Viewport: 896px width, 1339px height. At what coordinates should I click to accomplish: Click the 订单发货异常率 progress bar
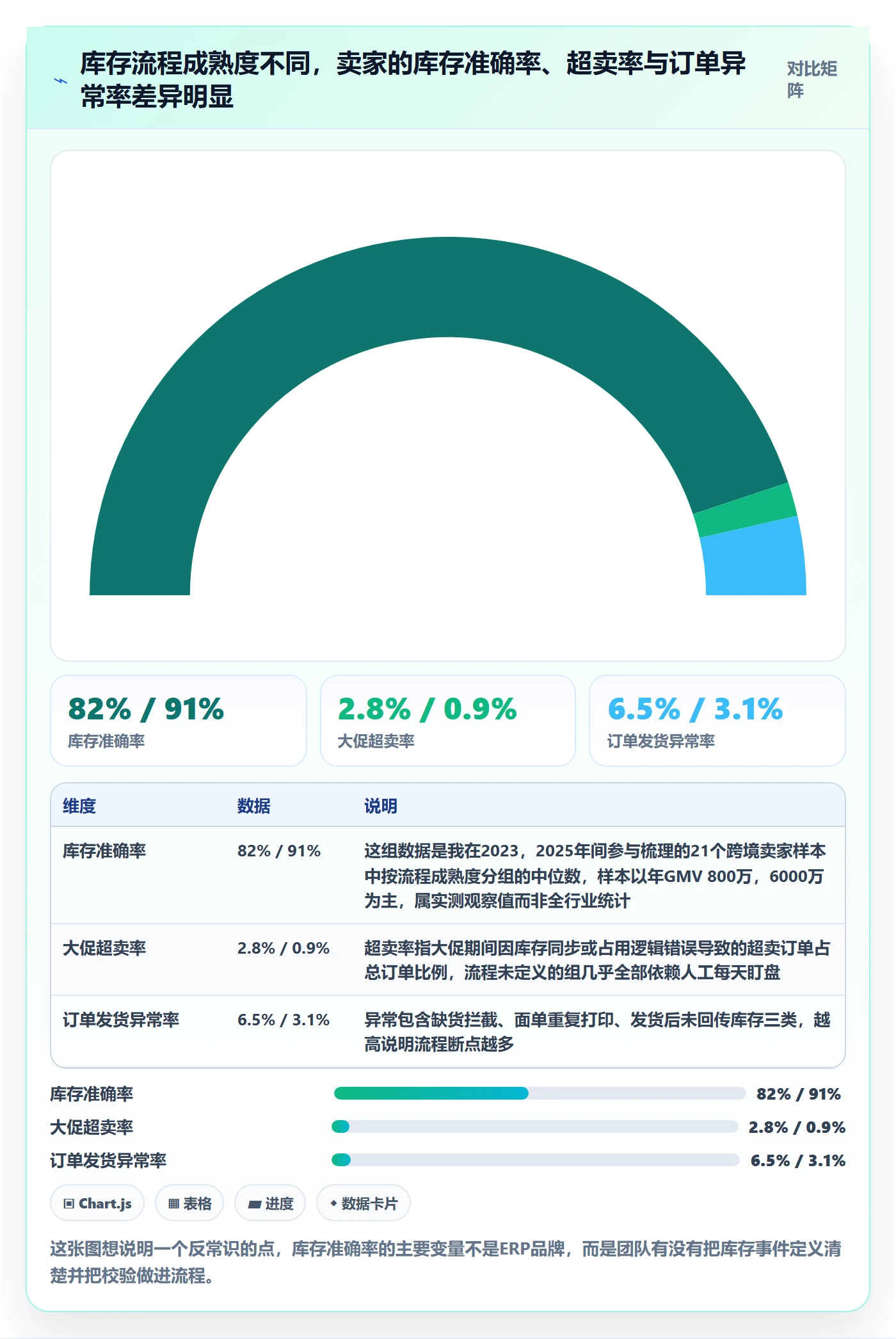tap(536, 1160)
